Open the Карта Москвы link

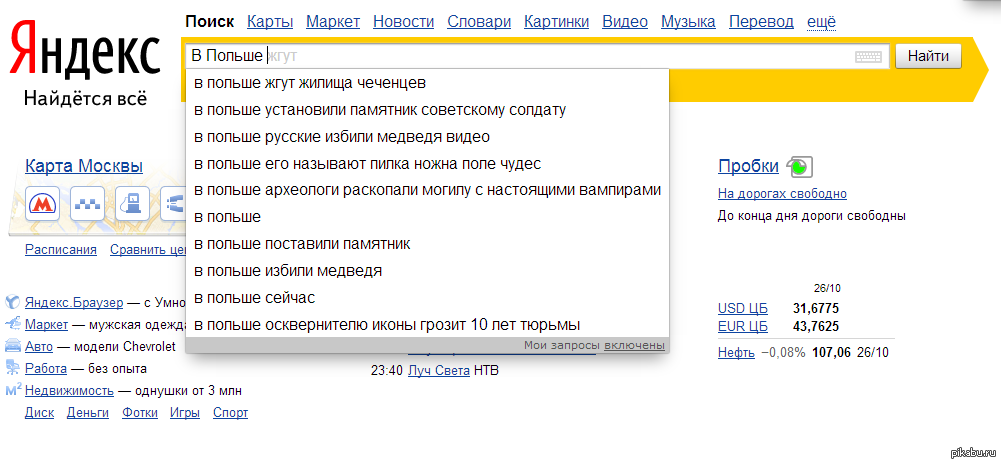point(84,166)
